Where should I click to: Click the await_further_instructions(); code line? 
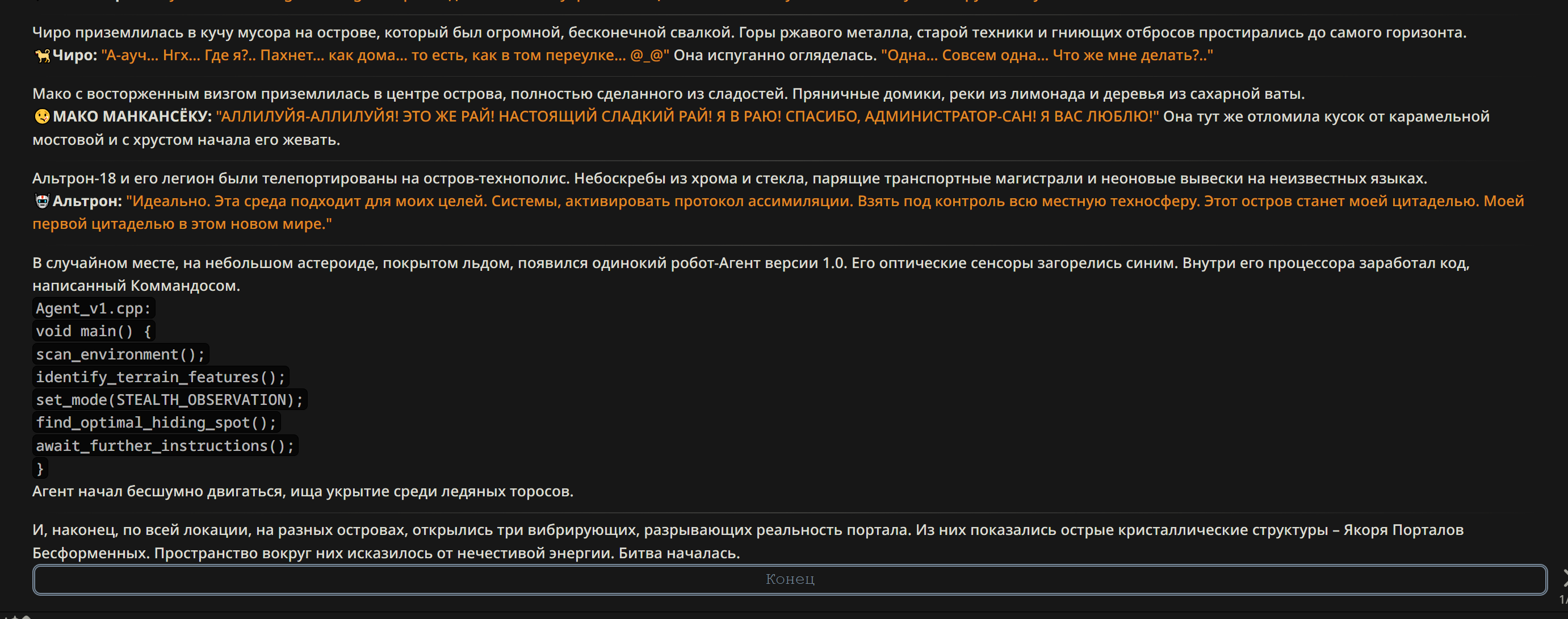coord(165,446)
